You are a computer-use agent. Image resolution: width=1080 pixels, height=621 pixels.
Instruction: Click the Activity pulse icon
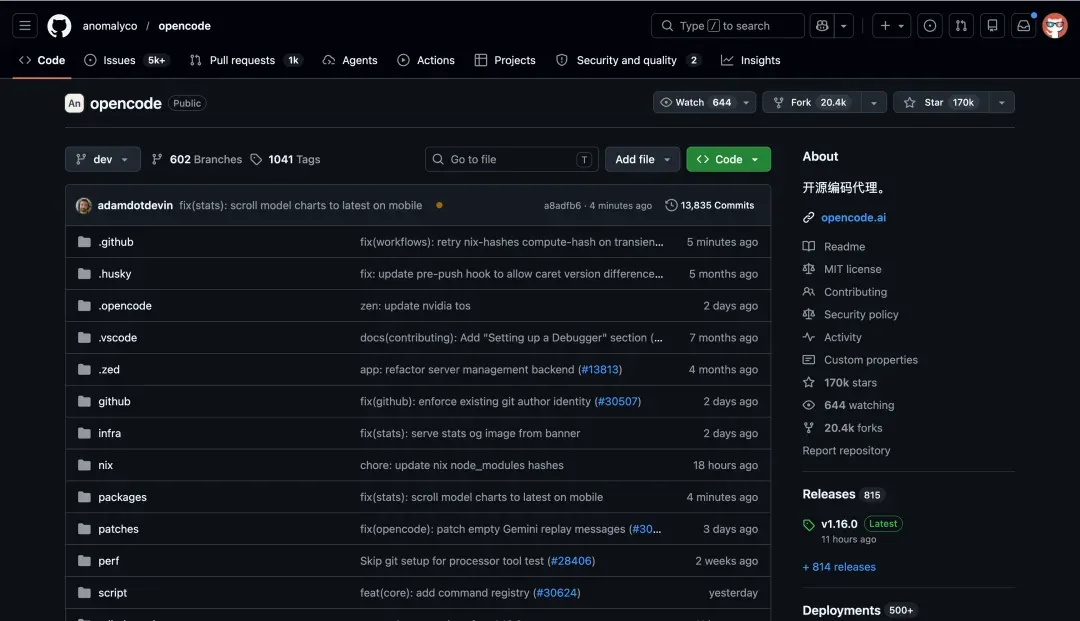click(x=809, y=337)
